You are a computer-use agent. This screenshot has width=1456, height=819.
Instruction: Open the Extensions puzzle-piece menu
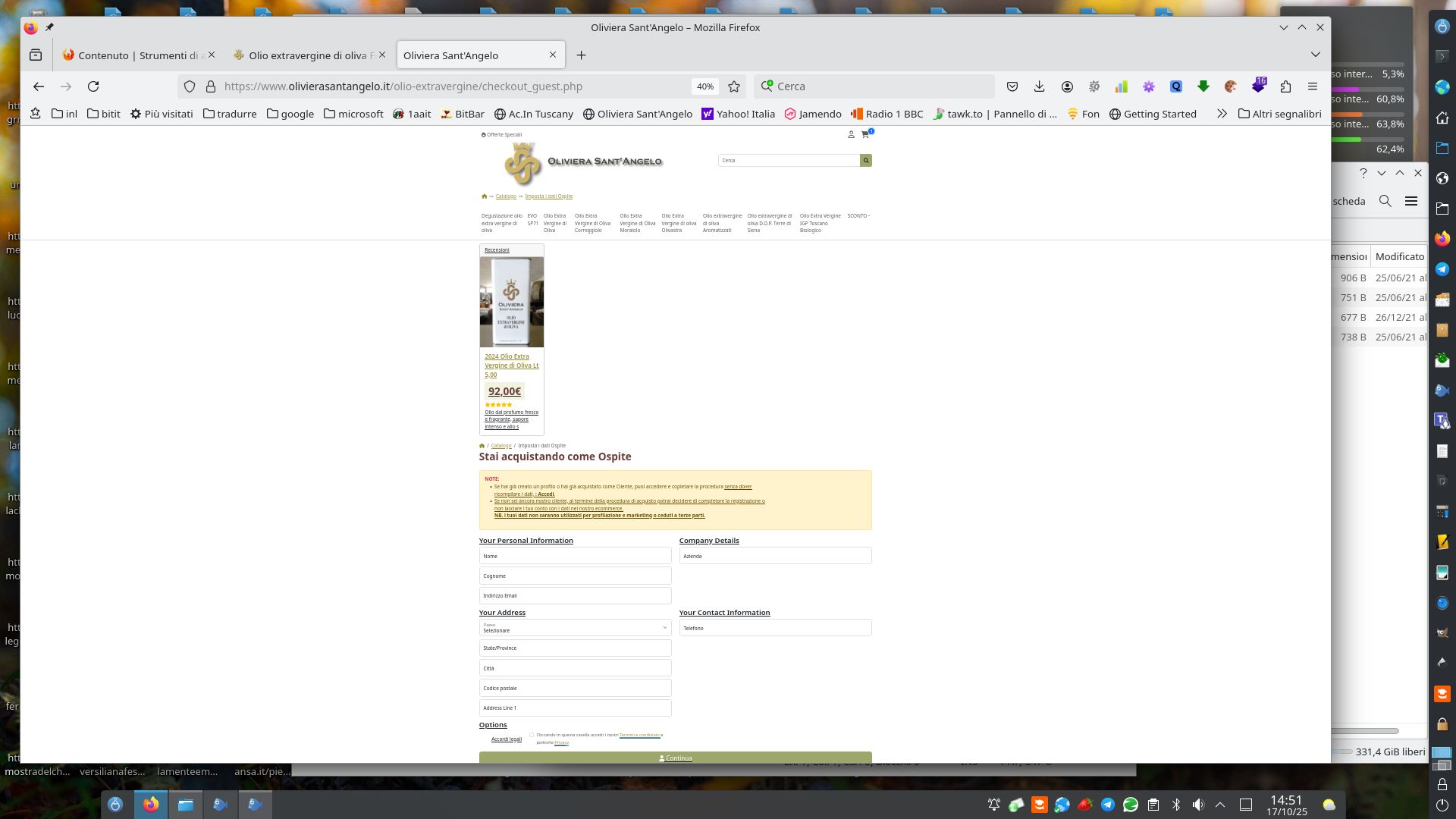(x=1285, y=86)
